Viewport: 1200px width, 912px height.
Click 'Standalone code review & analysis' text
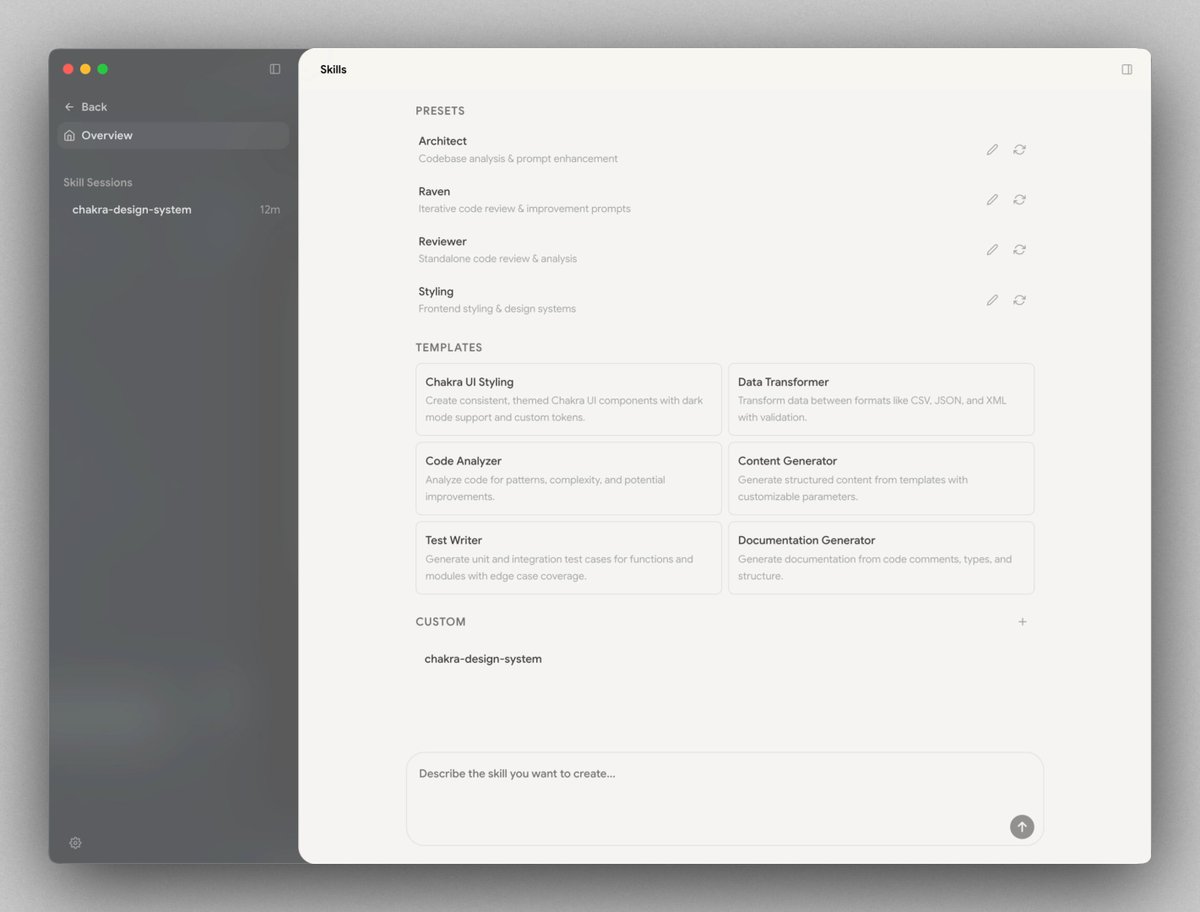497,259
